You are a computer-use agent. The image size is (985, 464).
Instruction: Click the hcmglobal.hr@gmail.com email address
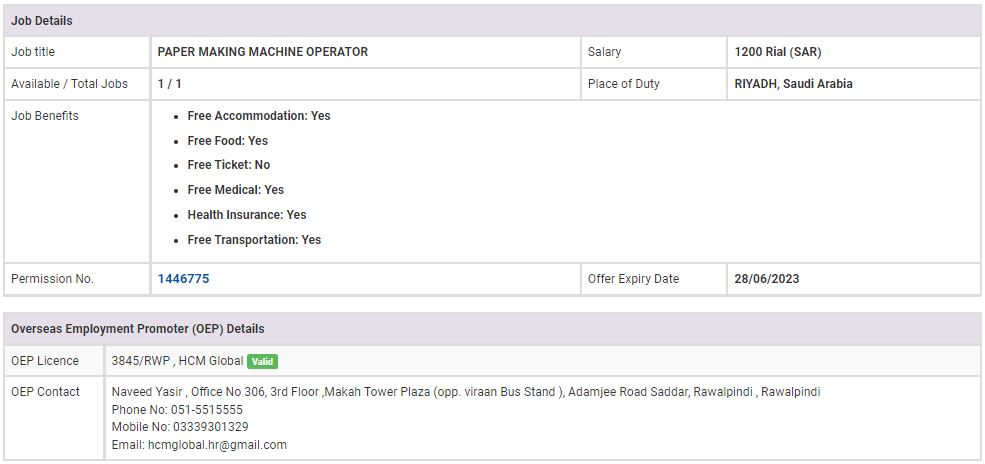click(217, 445)
